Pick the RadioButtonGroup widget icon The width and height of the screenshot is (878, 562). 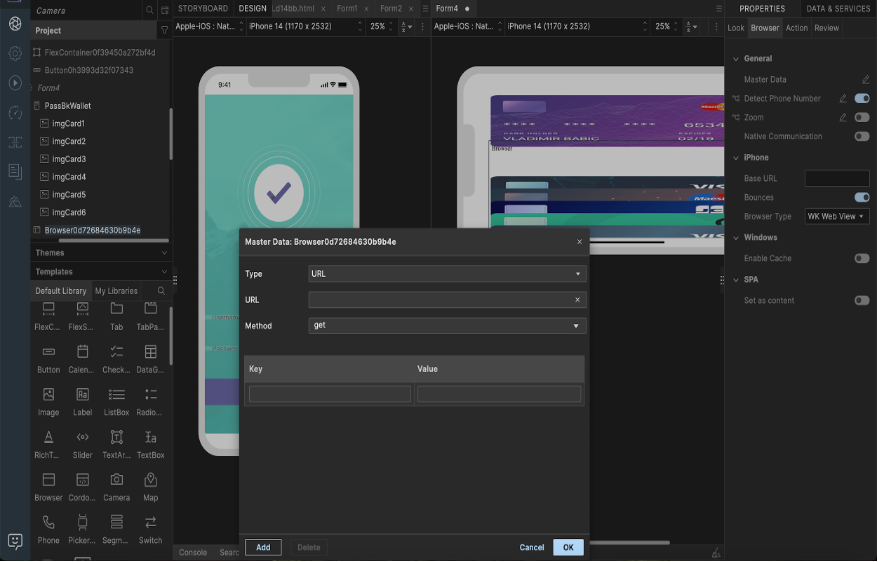(151, 395)
